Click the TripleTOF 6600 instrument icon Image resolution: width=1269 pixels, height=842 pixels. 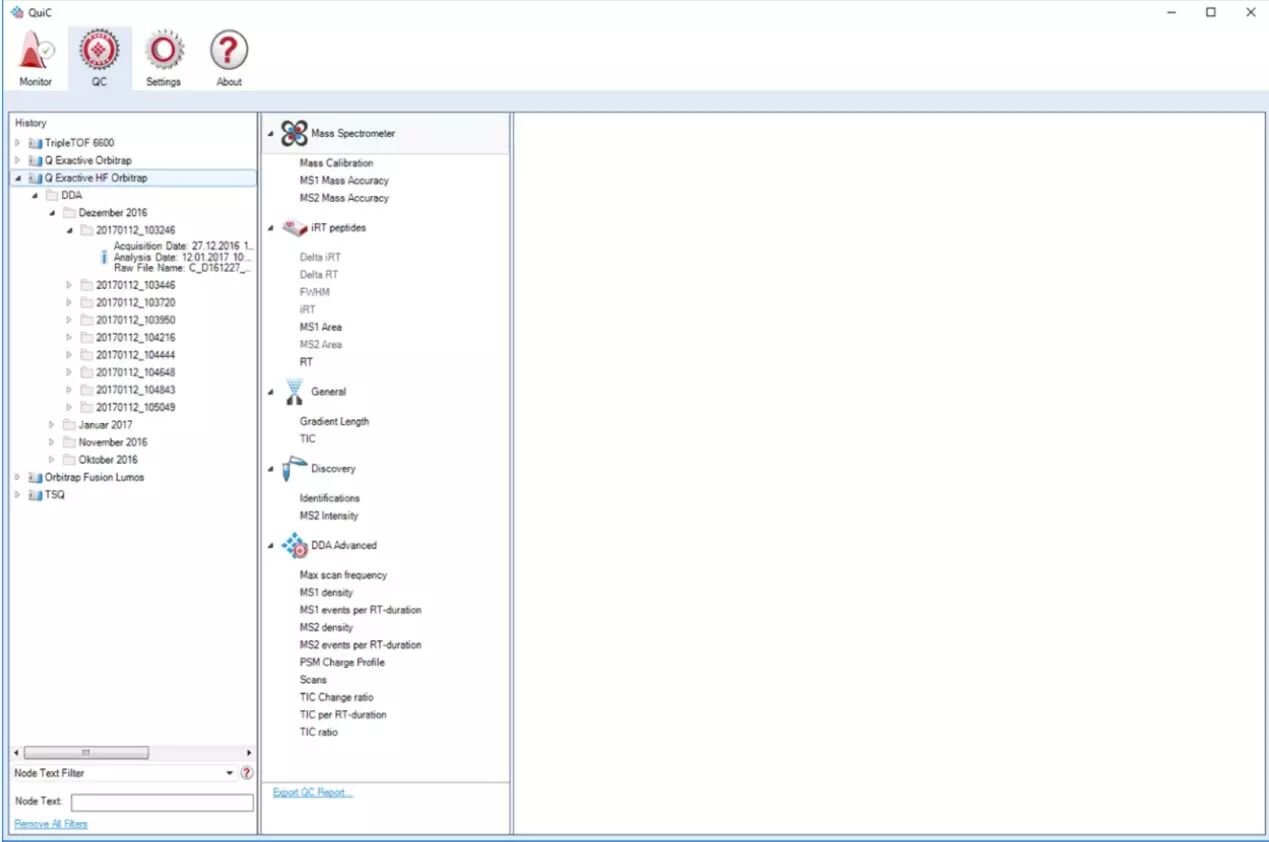36,143
